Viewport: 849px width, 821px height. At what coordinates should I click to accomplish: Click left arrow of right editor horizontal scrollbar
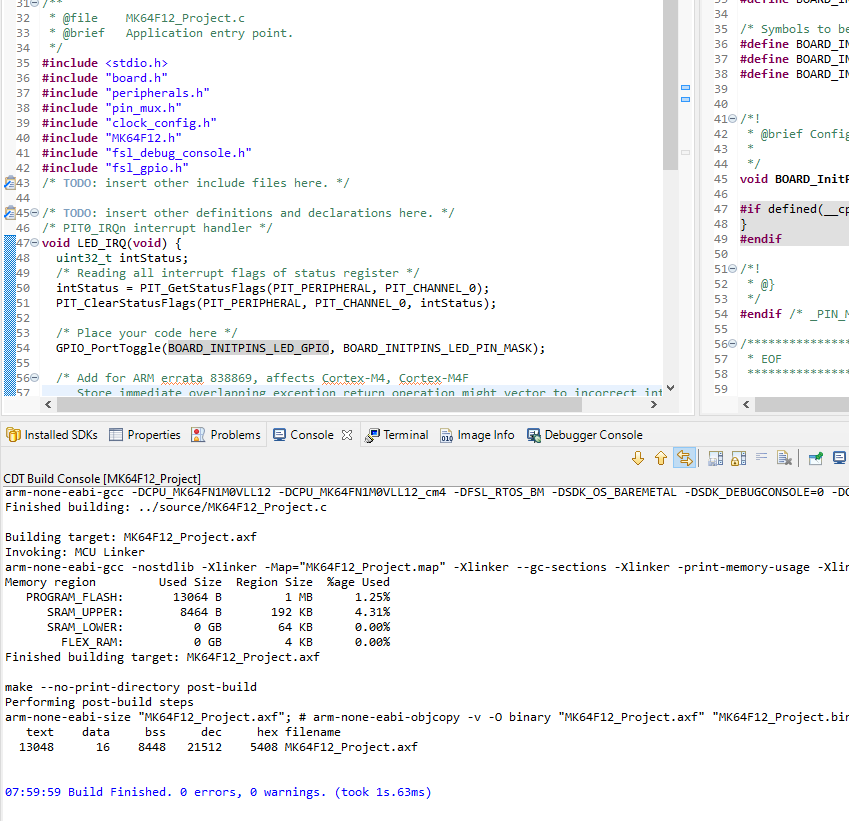click(x=746, y=405)
